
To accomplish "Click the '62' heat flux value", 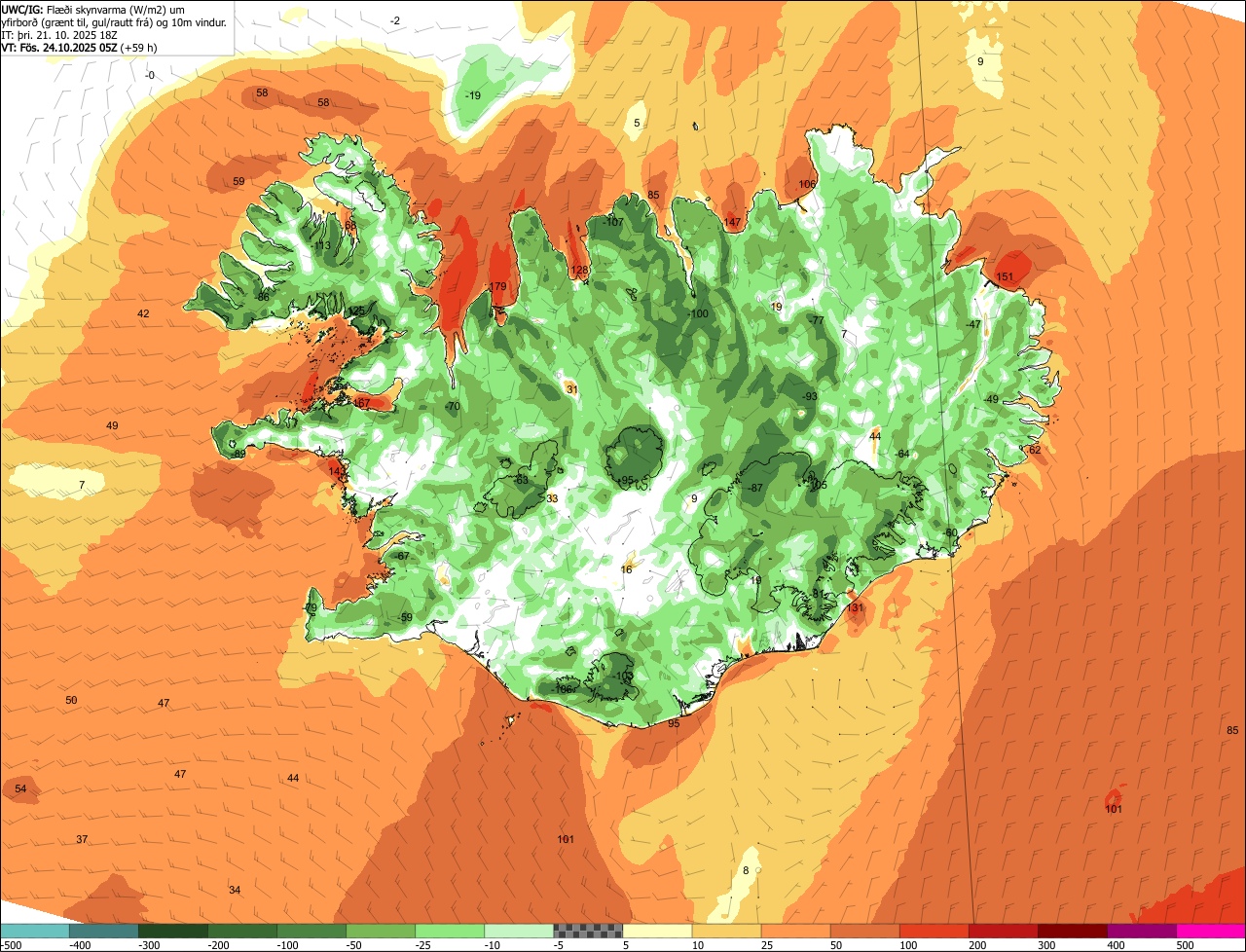I will click(1035, 451).
